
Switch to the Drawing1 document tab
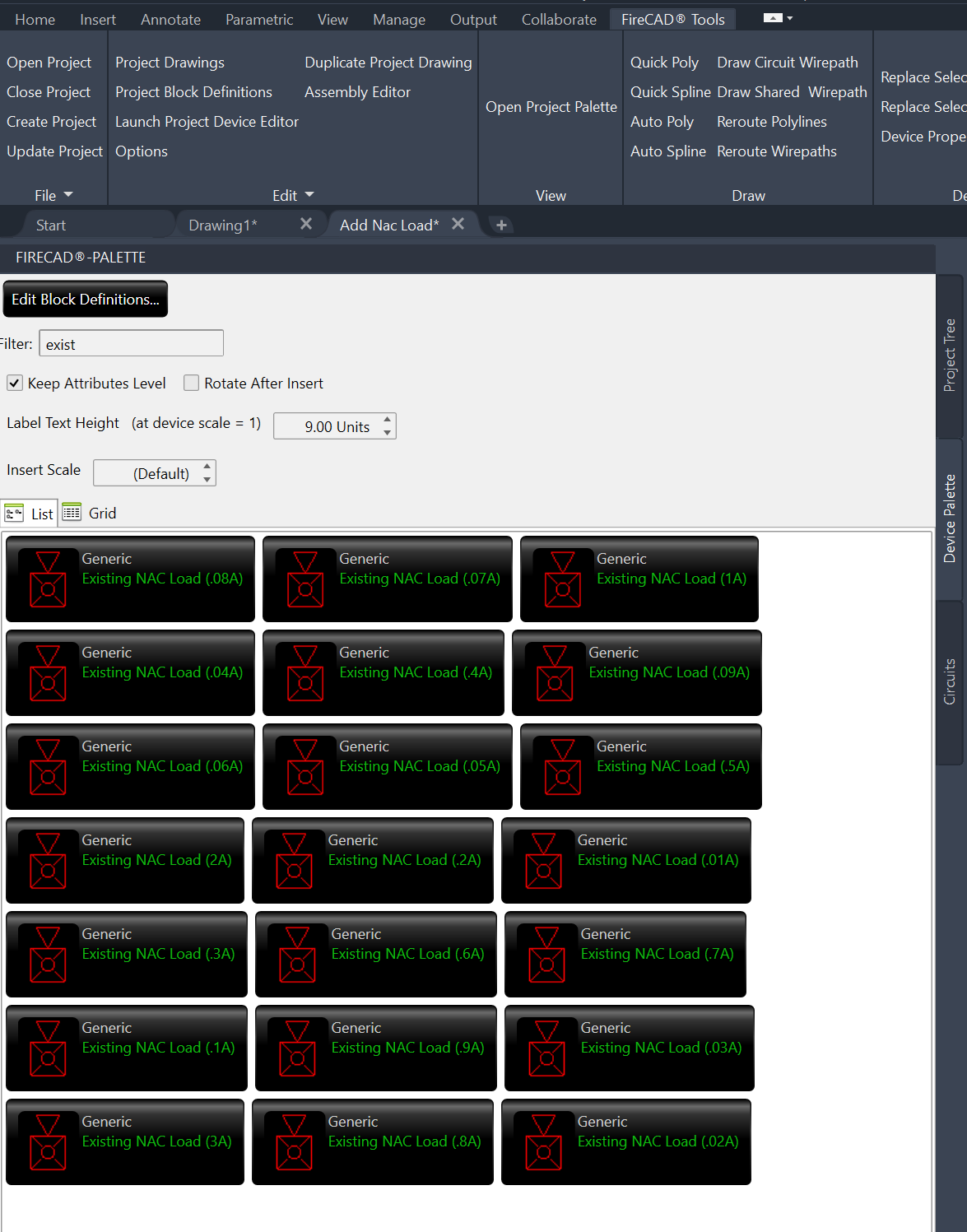[223, 225]
